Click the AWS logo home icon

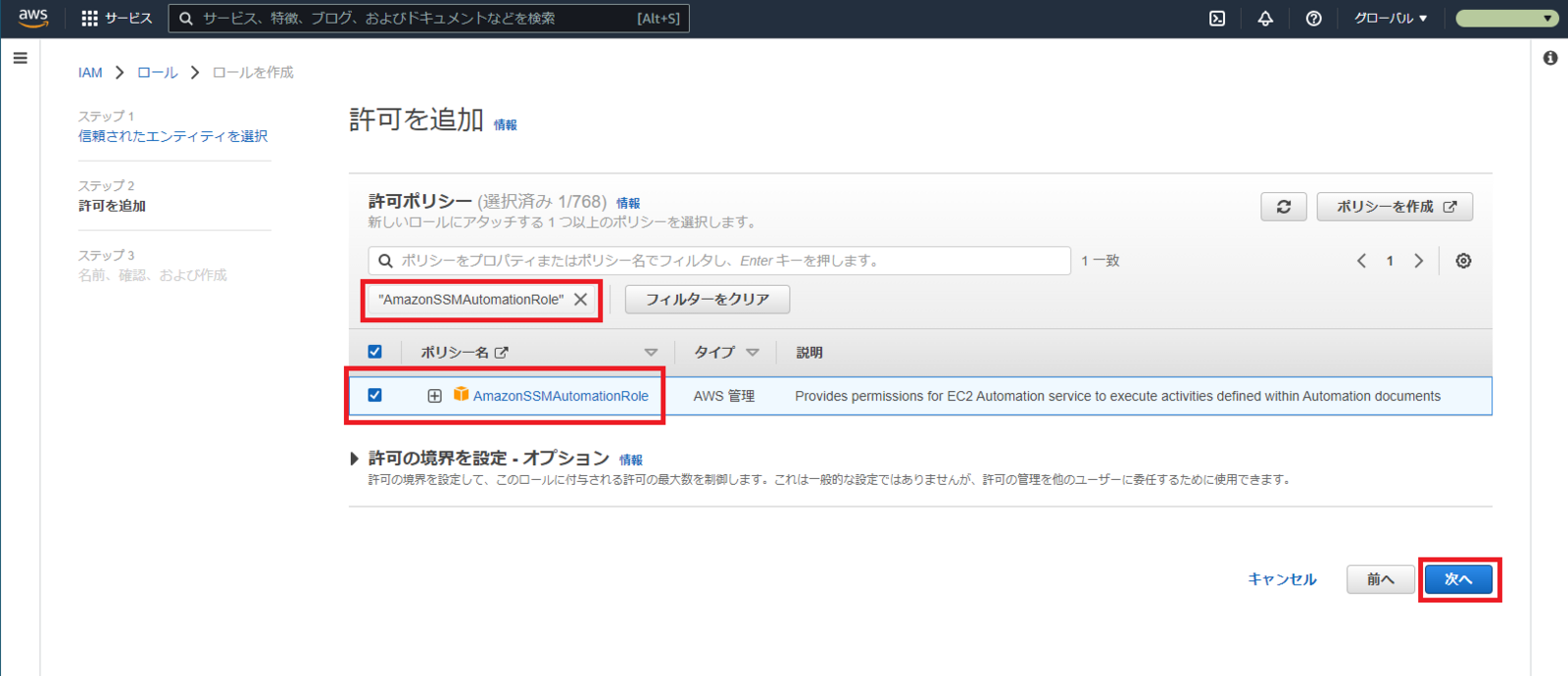click(x=33, y=18)
